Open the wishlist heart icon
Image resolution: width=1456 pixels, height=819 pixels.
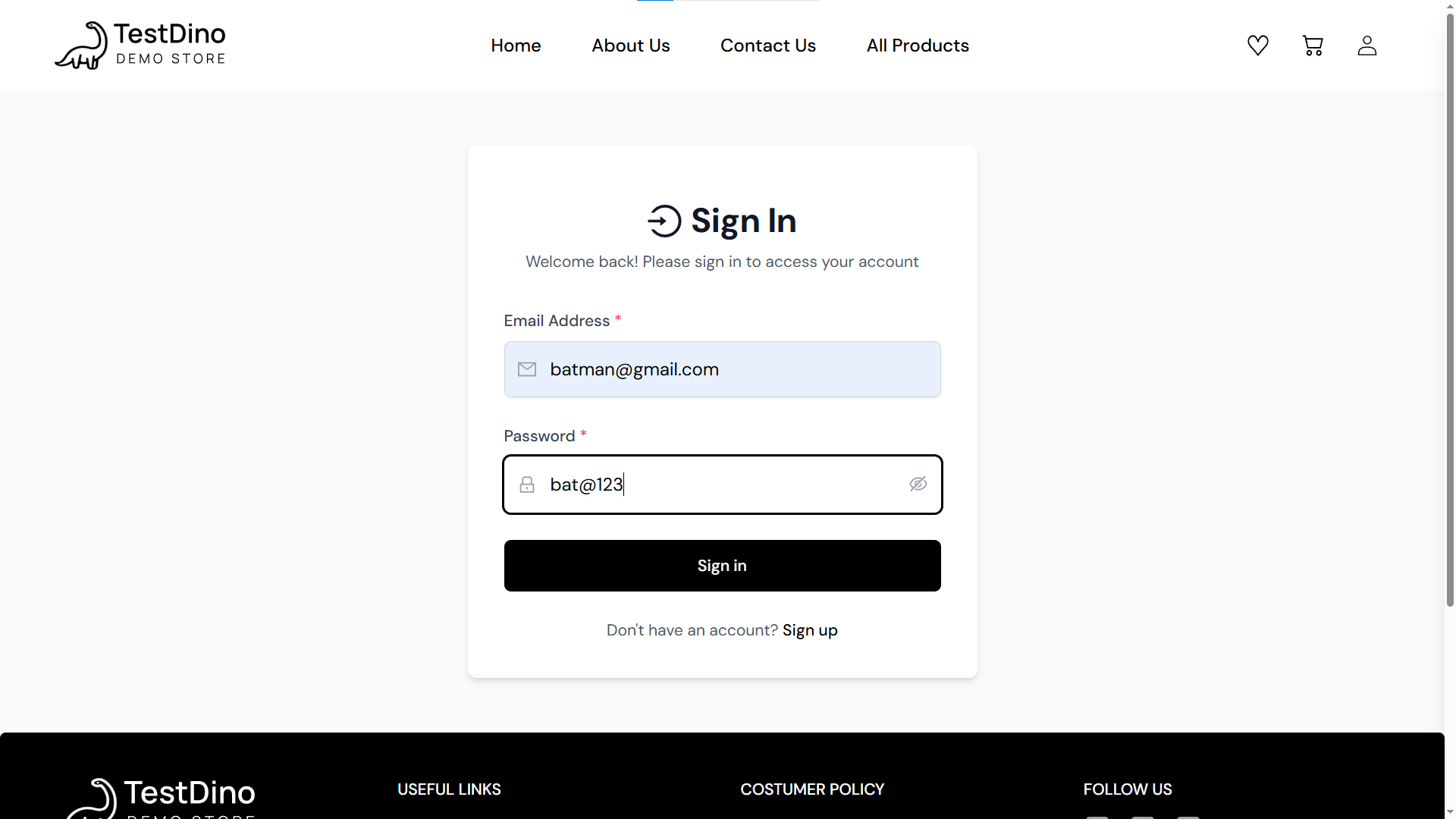[1258, 45]
